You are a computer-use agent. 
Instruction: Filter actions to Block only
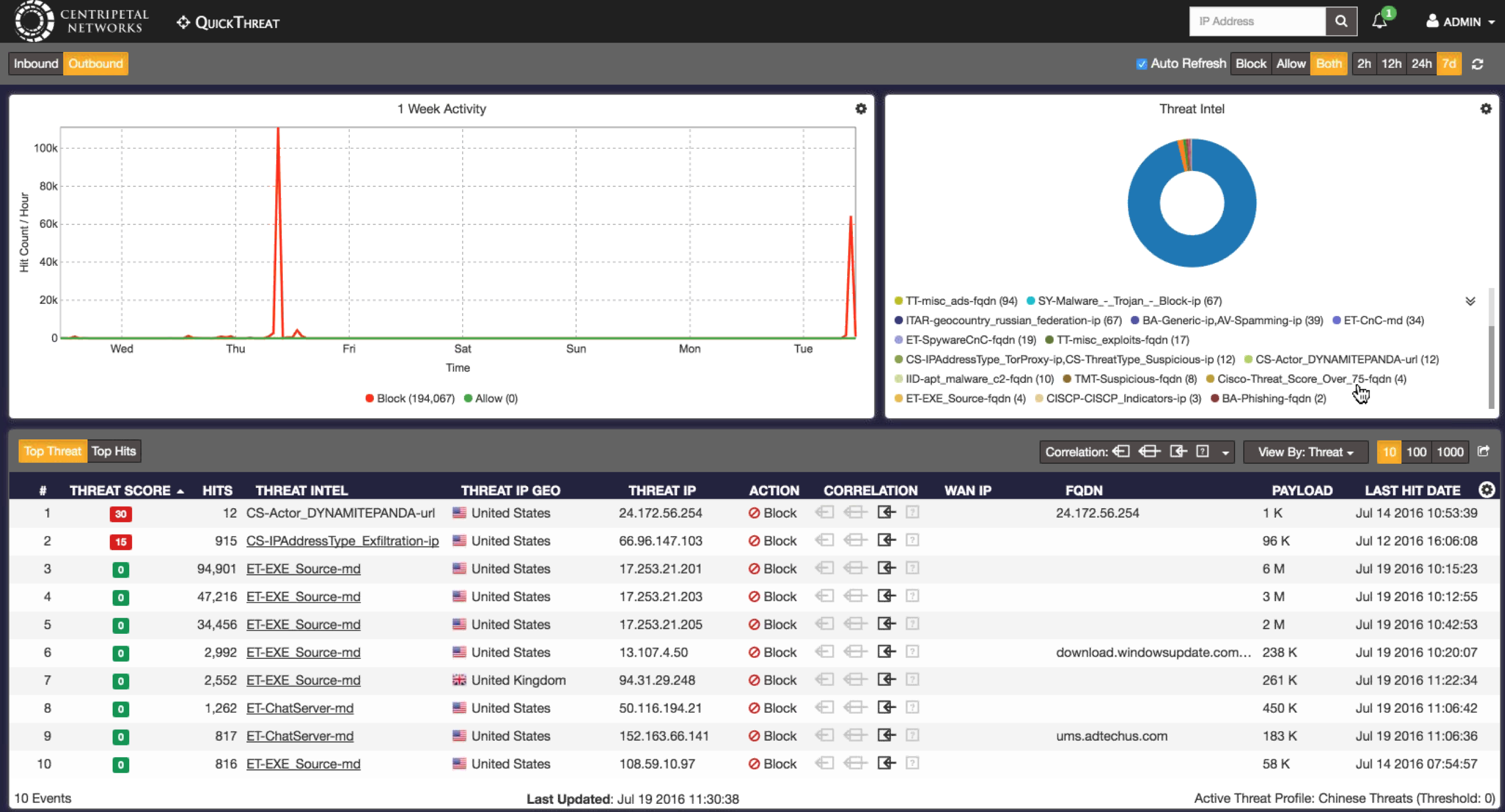pyautogui.click(x=1250, y=64)
